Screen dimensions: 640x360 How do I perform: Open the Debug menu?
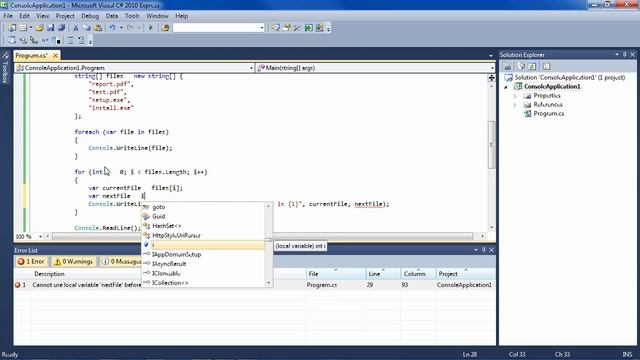90,16
